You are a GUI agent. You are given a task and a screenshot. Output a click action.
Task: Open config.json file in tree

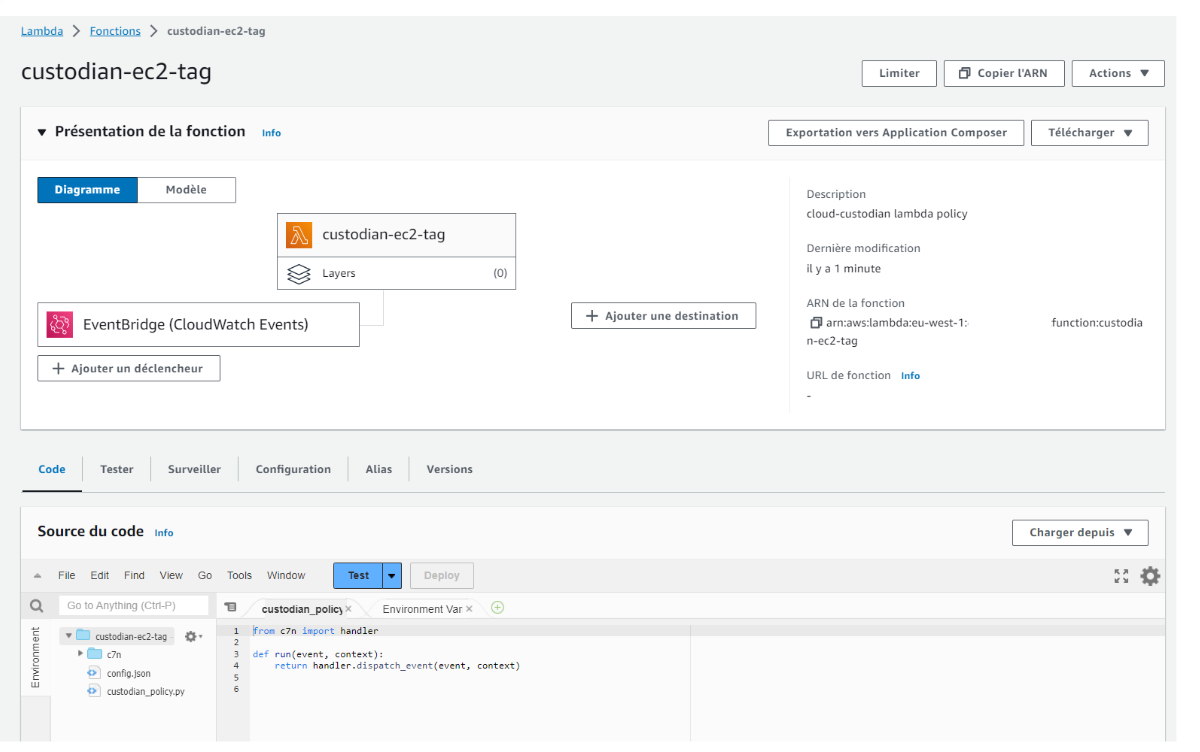tap(128, 673)
